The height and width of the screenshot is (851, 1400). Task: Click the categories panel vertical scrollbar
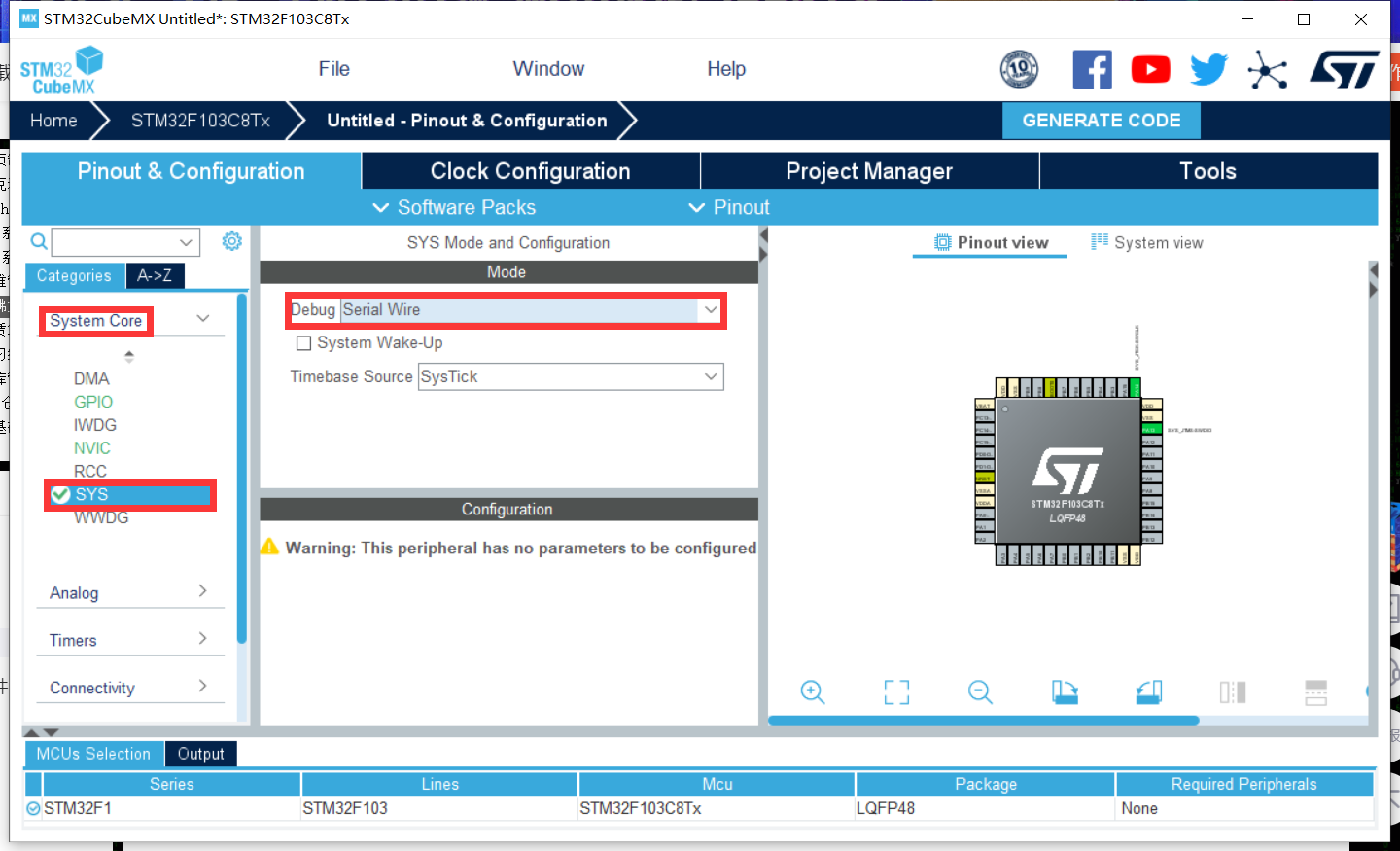click(x=242, y=469)
